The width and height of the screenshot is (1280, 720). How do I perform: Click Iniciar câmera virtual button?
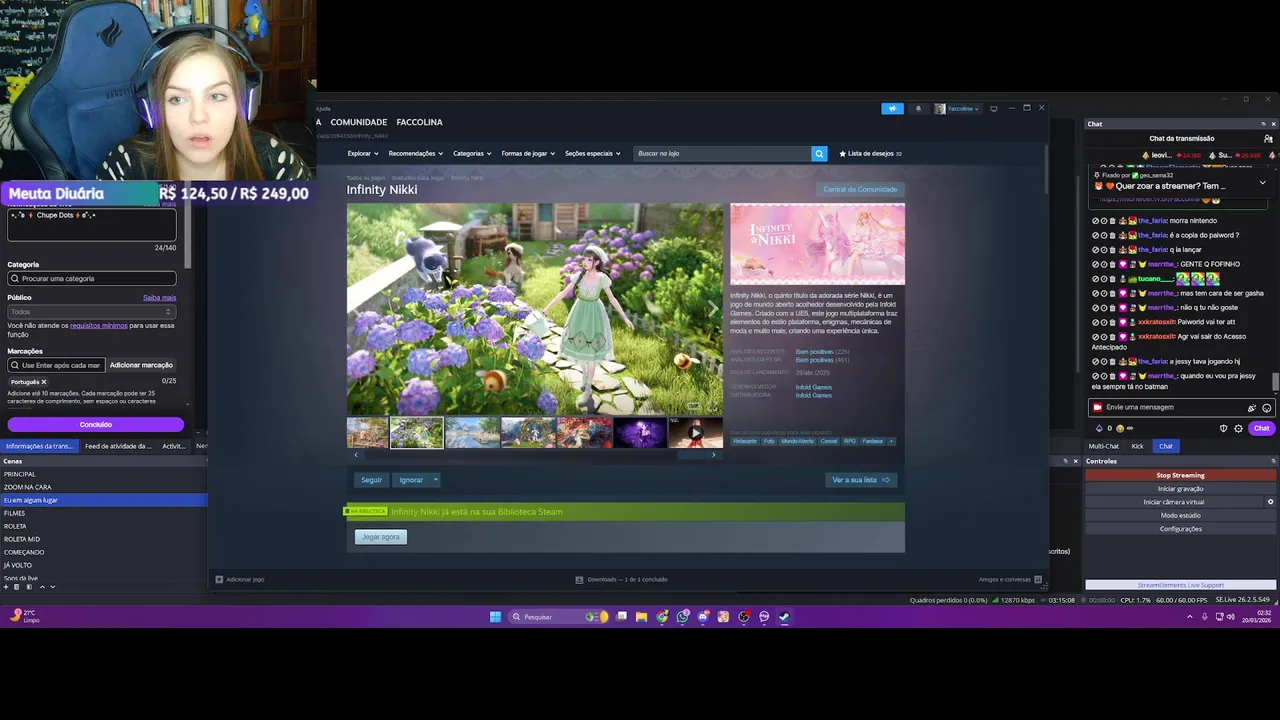(1174, 502)
